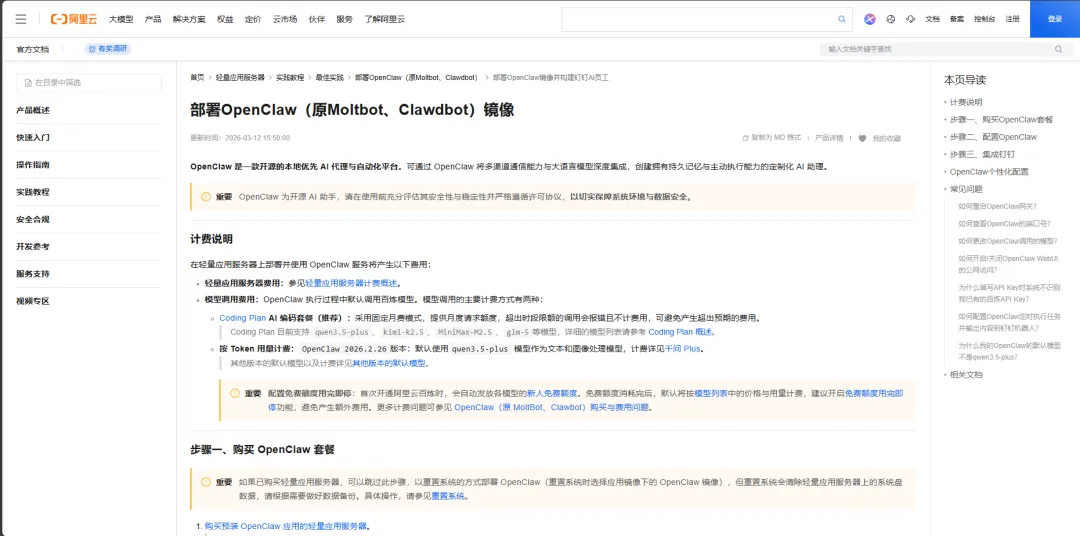Open the 产品 menu
This screenshot has width=1080, height=536.
pyautogui.click(x=153, y=19)
